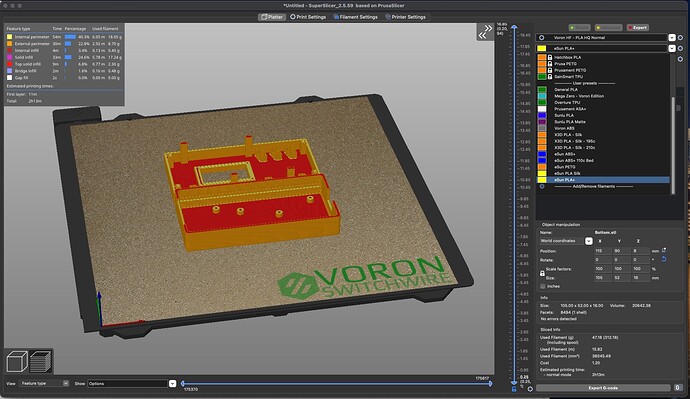Switch to the 3D editor cube view

(x=17, y=362)
